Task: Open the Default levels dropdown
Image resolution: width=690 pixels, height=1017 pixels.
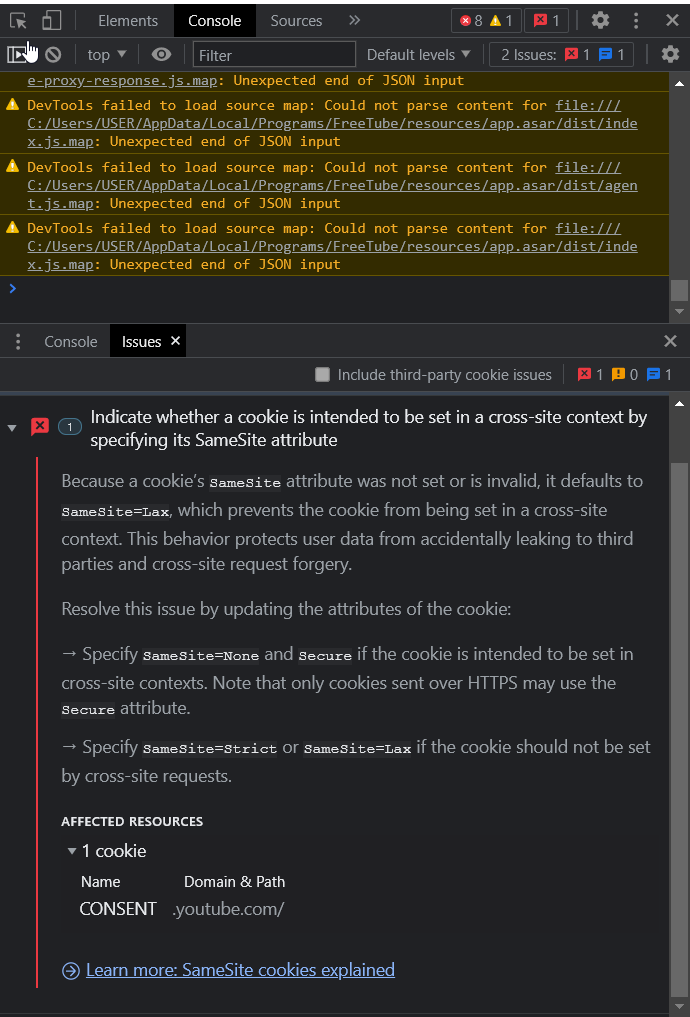Action: click(x=418, y=54)
